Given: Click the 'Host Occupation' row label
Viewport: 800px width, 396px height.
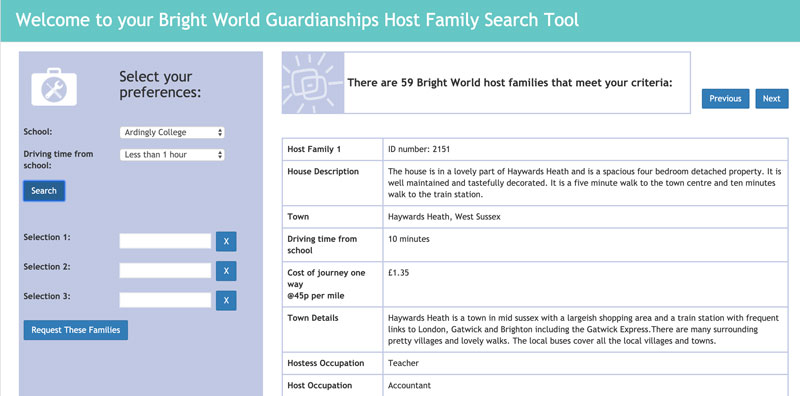Looking at the screenshot, I should pyautogui.click(x=319, y=386).
